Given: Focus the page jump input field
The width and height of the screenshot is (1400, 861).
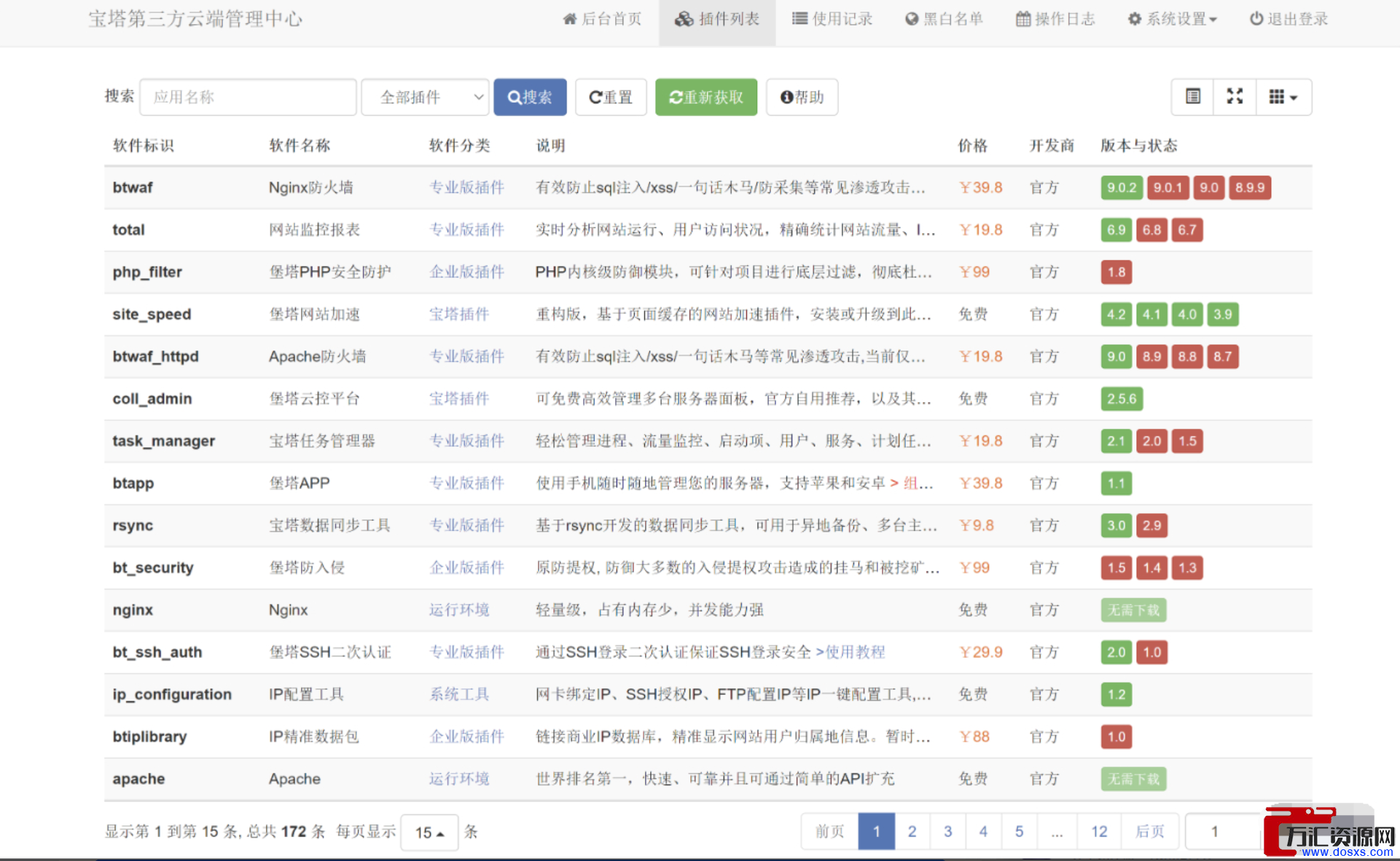Looking at the screenshot, I should (x=1224, y=832).
